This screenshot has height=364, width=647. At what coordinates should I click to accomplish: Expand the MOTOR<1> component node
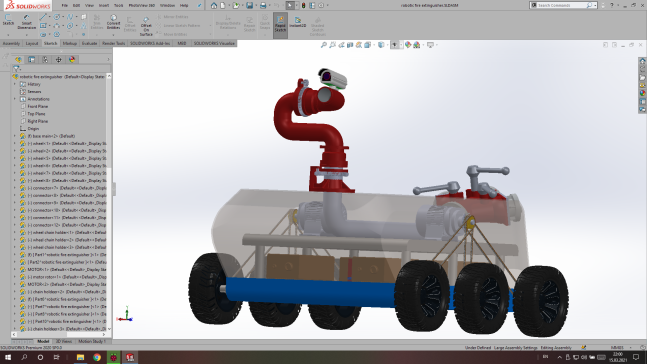pyautogui.click(x=15, y=269)
